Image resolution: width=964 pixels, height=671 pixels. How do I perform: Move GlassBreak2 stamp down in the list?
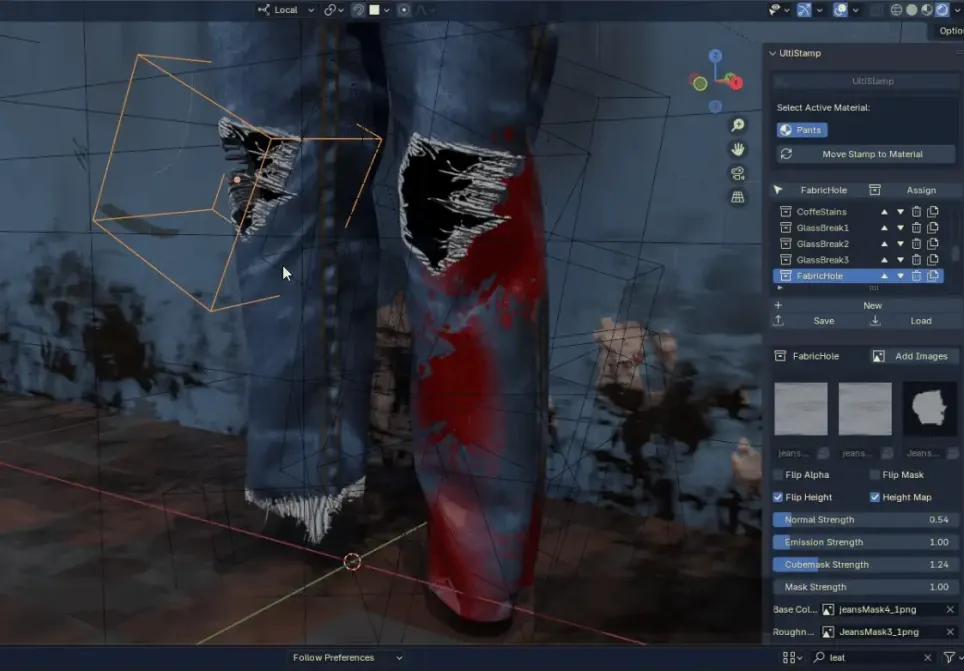[x=900, y=244]
